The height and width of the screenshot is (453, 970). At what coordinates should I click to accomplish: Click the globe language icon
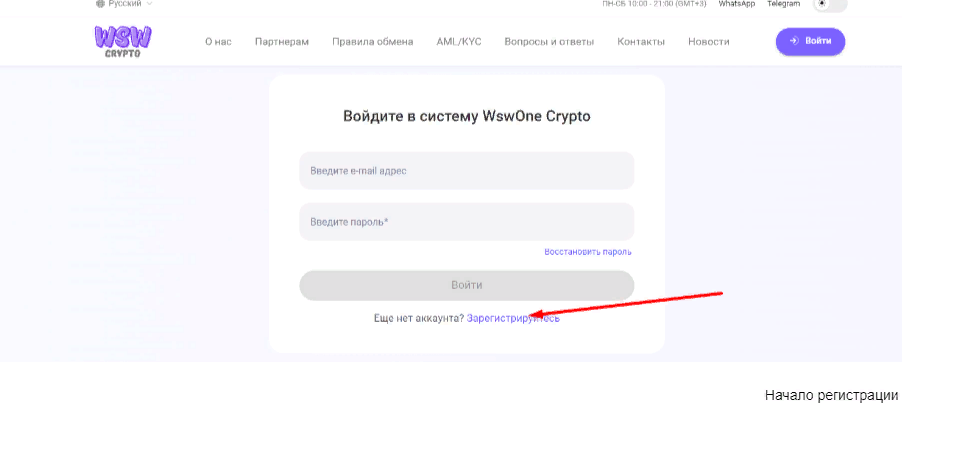click(x=100, y=4)
